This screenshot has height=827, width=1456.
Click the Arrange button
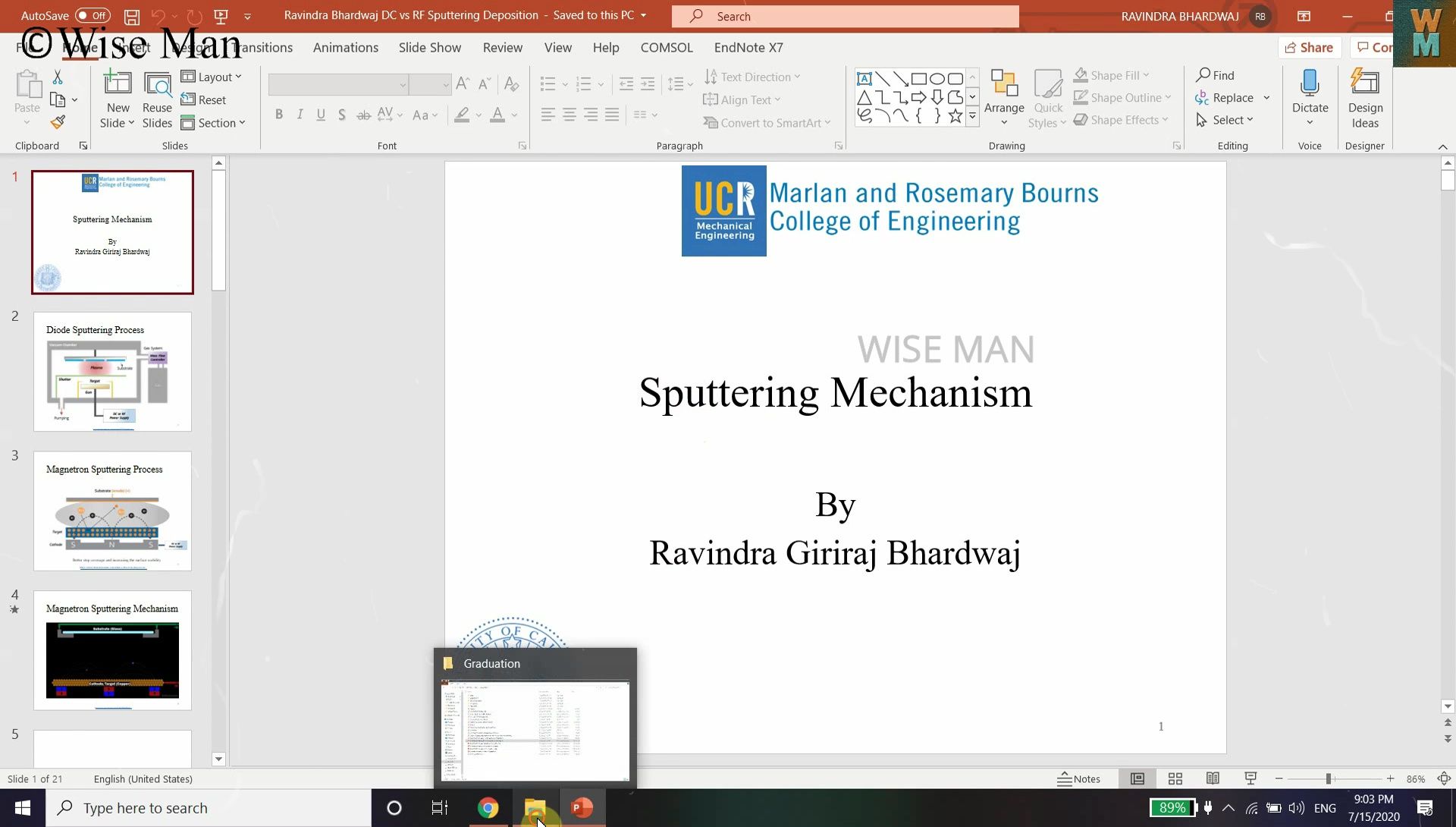point(1004,99)
